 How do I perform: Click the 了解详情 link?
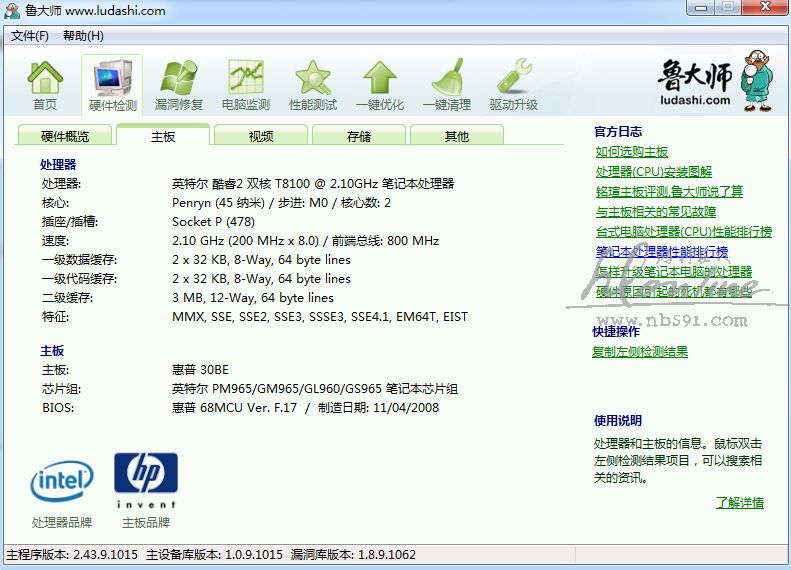coord(739,503)
